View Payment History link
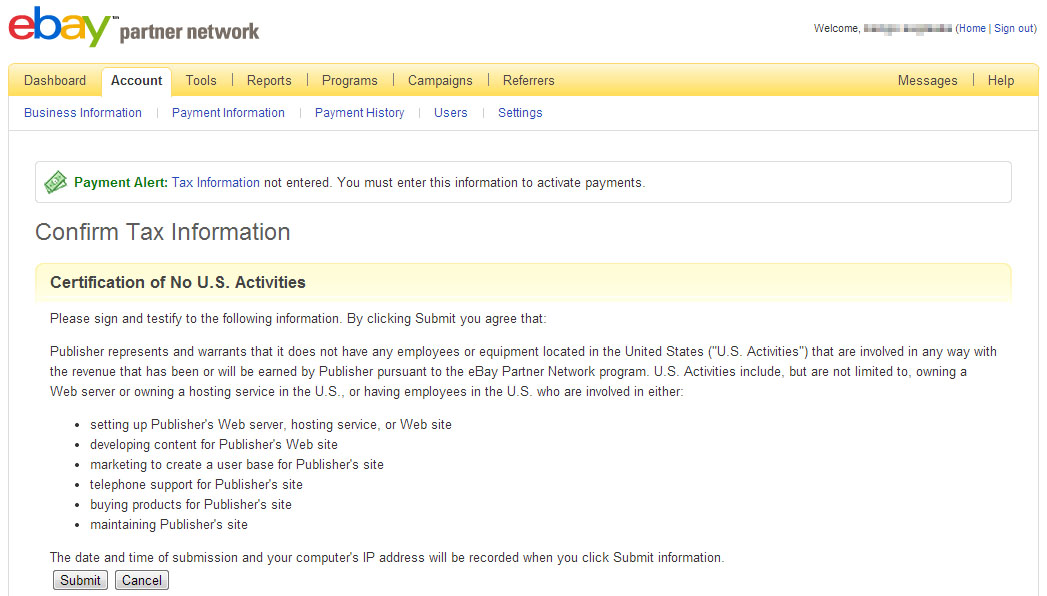 [359, 113]
